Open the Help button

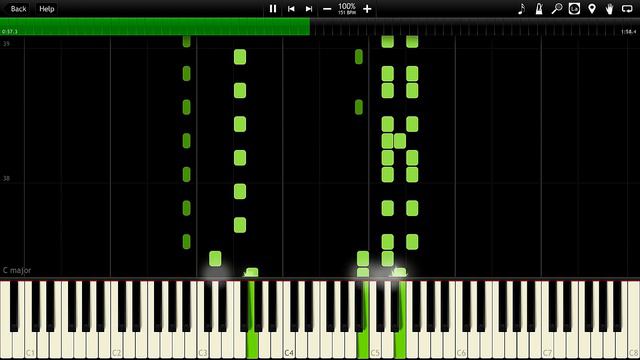pyautogui.click(x=47, y=9)
